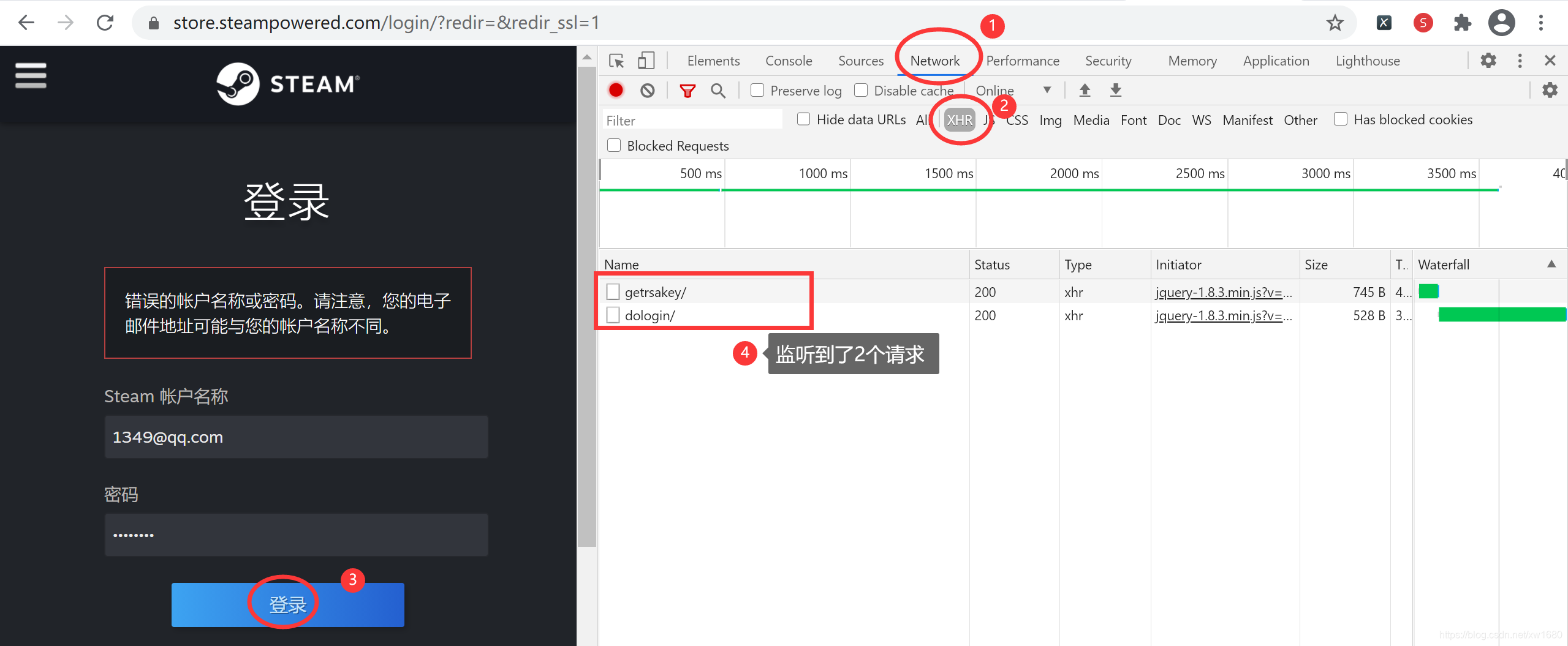Image resolution: width=1568 pixels, height=646 pixels.
Task: Clear the network log
Action: (x=647, y=91)
